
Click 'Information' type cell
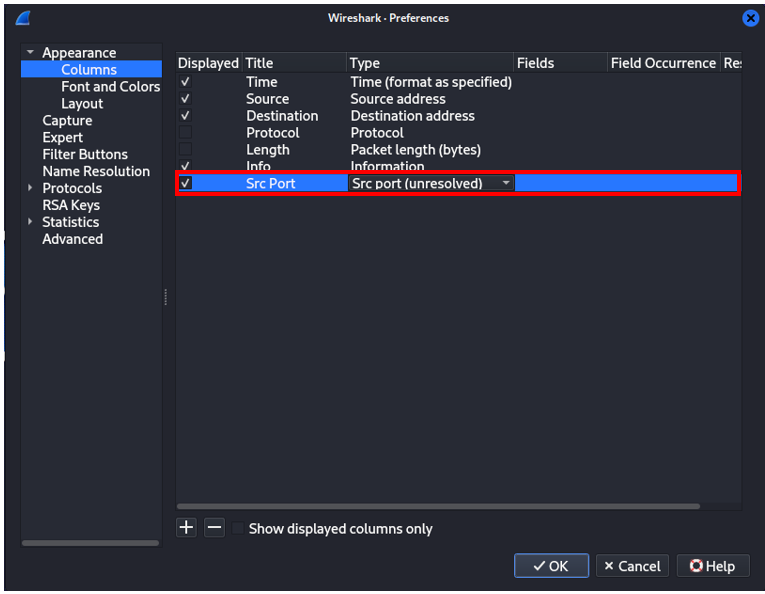tap(387, 166)
